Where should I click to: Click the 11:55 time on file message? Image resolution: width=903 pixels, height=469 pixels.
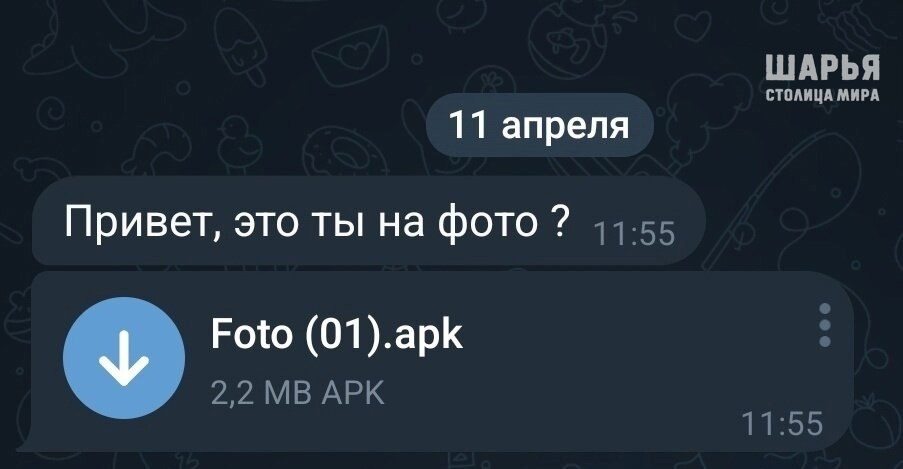[783, 423]
